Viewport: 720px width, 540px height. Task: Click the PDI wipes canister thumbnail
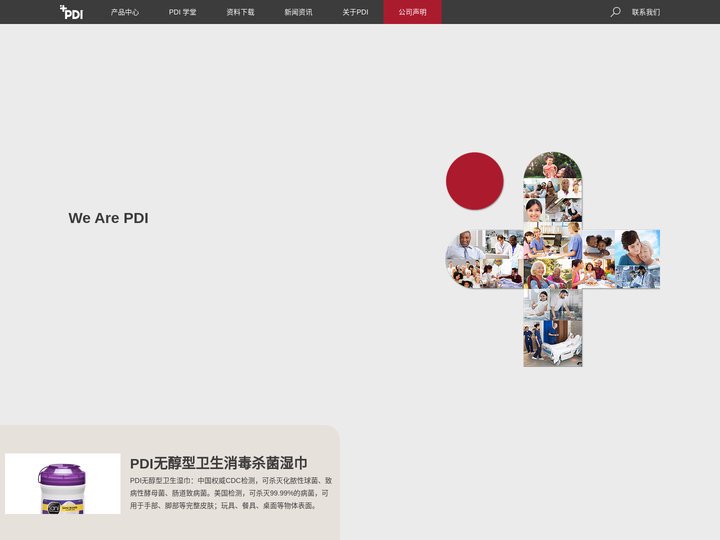pos(63,484)
